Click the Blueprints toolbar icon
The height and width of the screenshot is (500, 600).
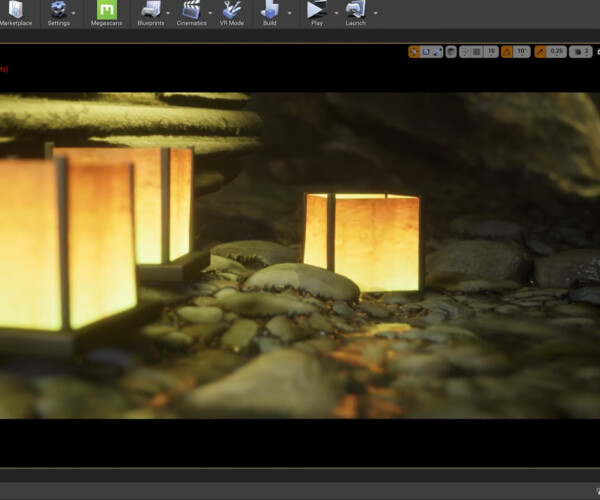(151, 12)
